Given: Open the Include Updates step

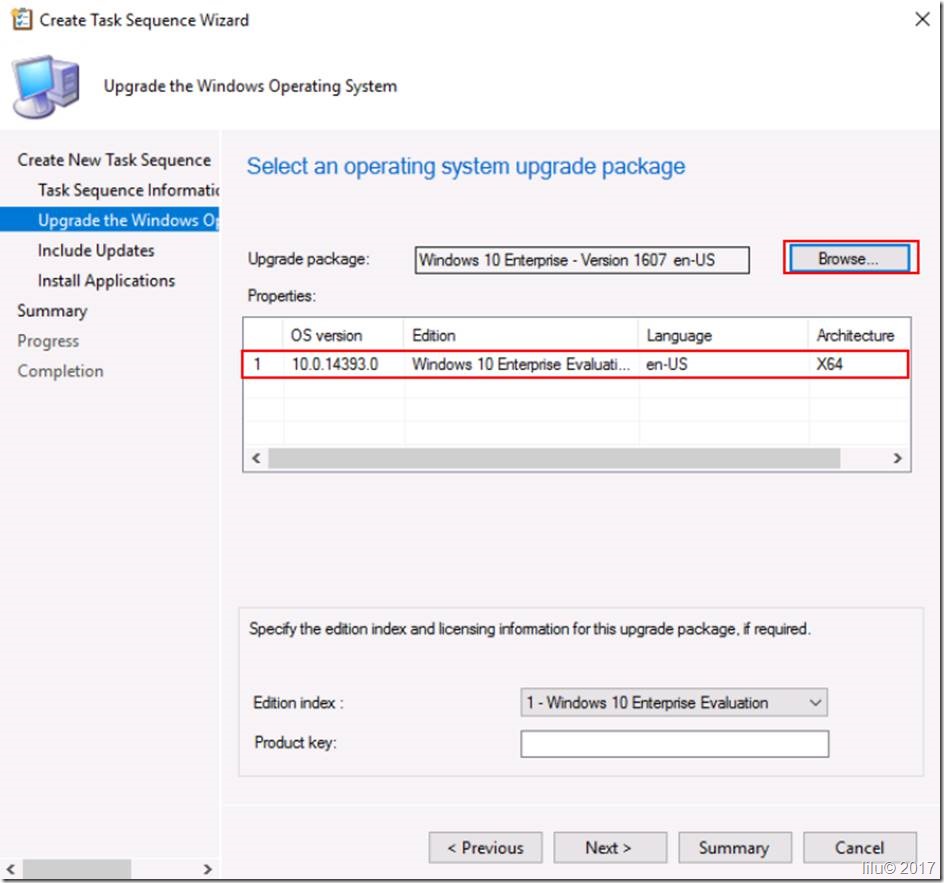Looking at the screenshot, I should [x=96, y=250].
